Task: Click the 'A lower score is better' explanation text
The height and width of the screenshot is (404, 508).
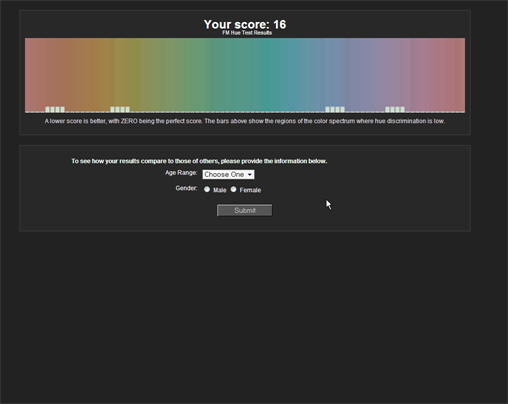Action: tap(245, 121)
